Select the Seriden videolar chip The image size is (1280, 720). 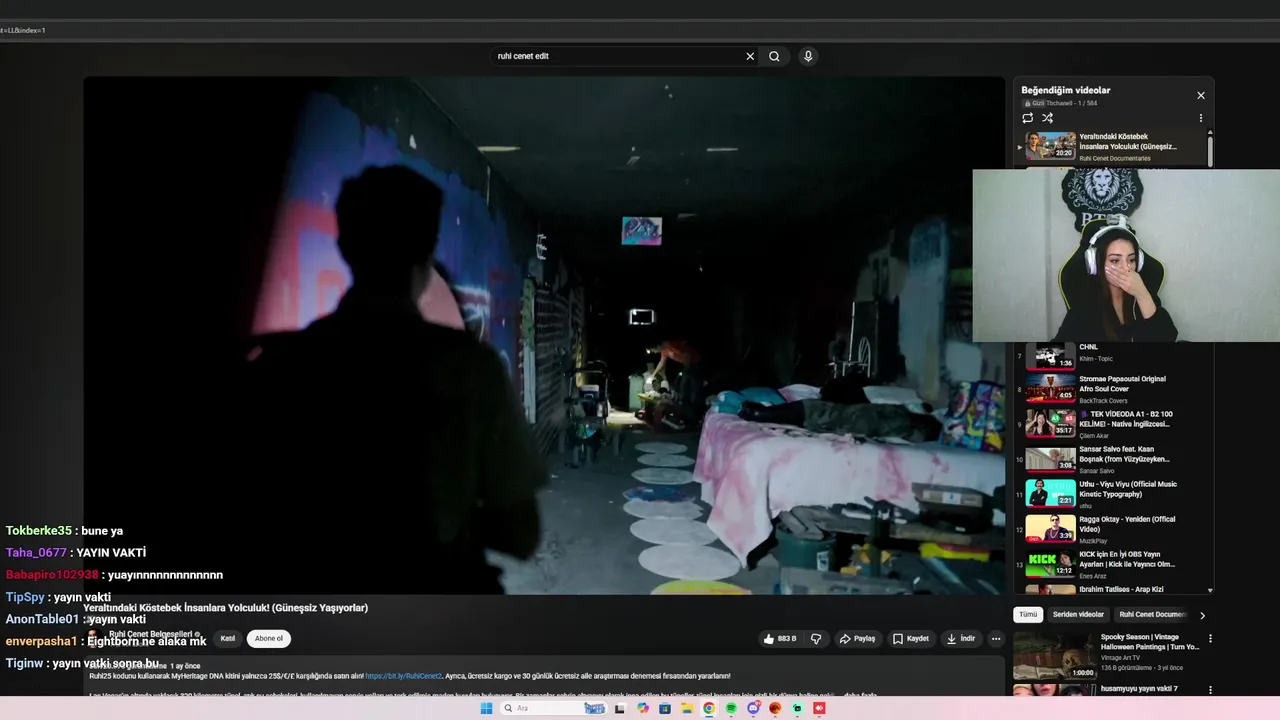1078,615
